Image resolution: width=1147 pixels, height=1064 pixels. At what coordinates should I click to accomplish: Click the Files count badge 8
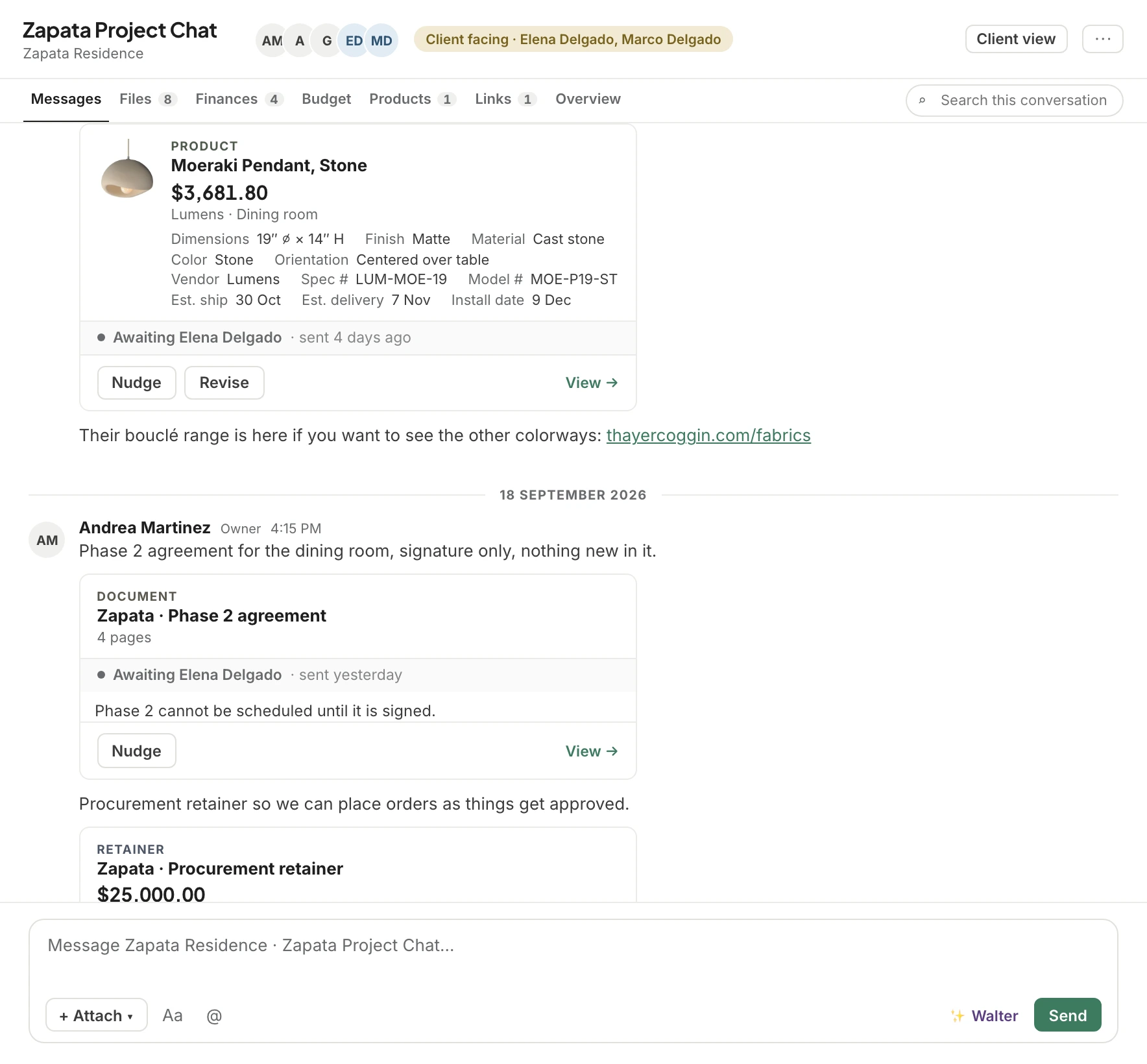pyautogui.click(x=167, y=99)
